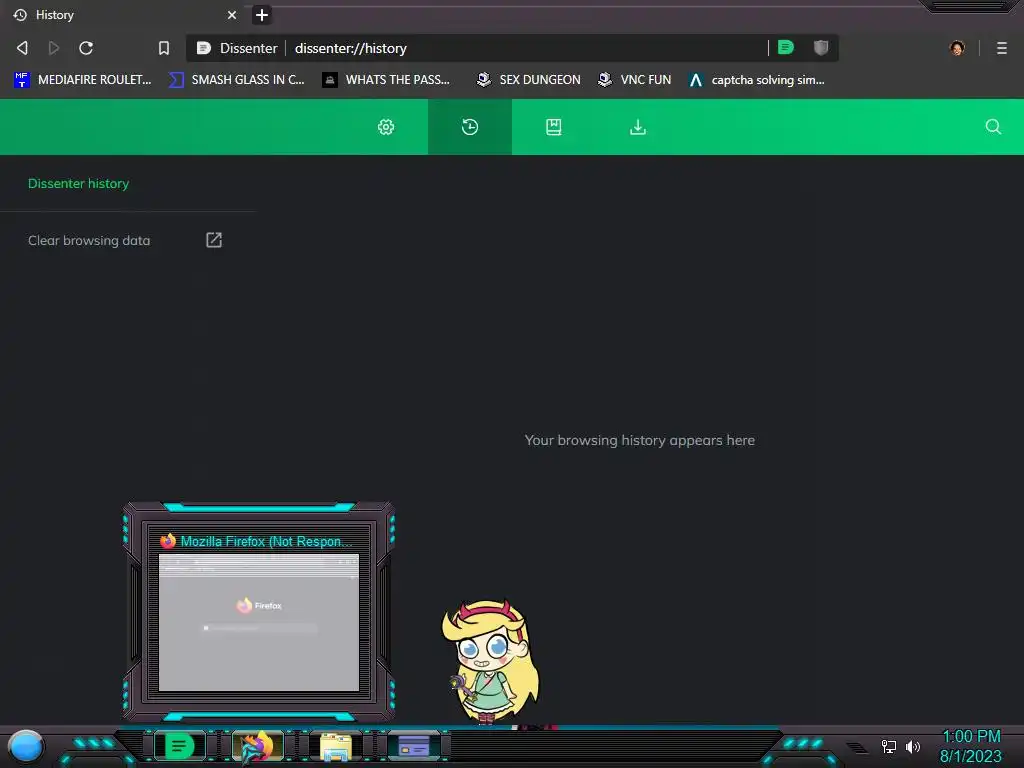
Task: Reload the current page
Action: coord(86,48)
